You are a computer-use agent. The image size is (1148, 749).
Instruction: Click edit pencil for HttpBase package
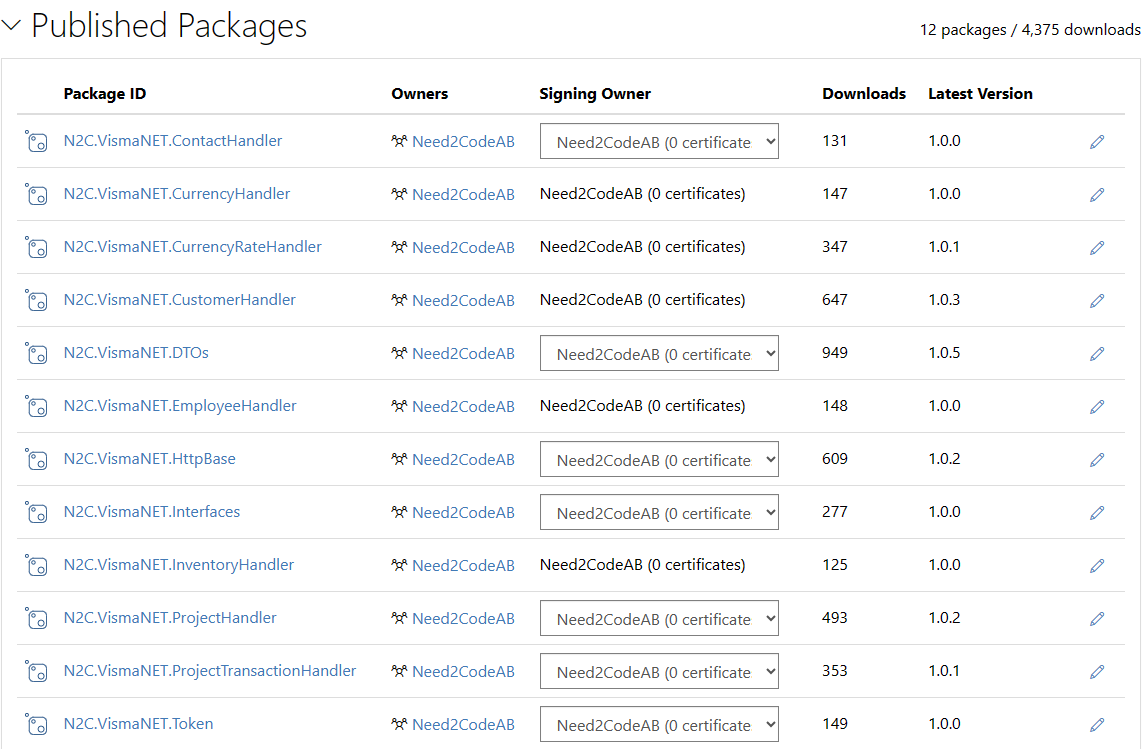tap(1097, 459)
